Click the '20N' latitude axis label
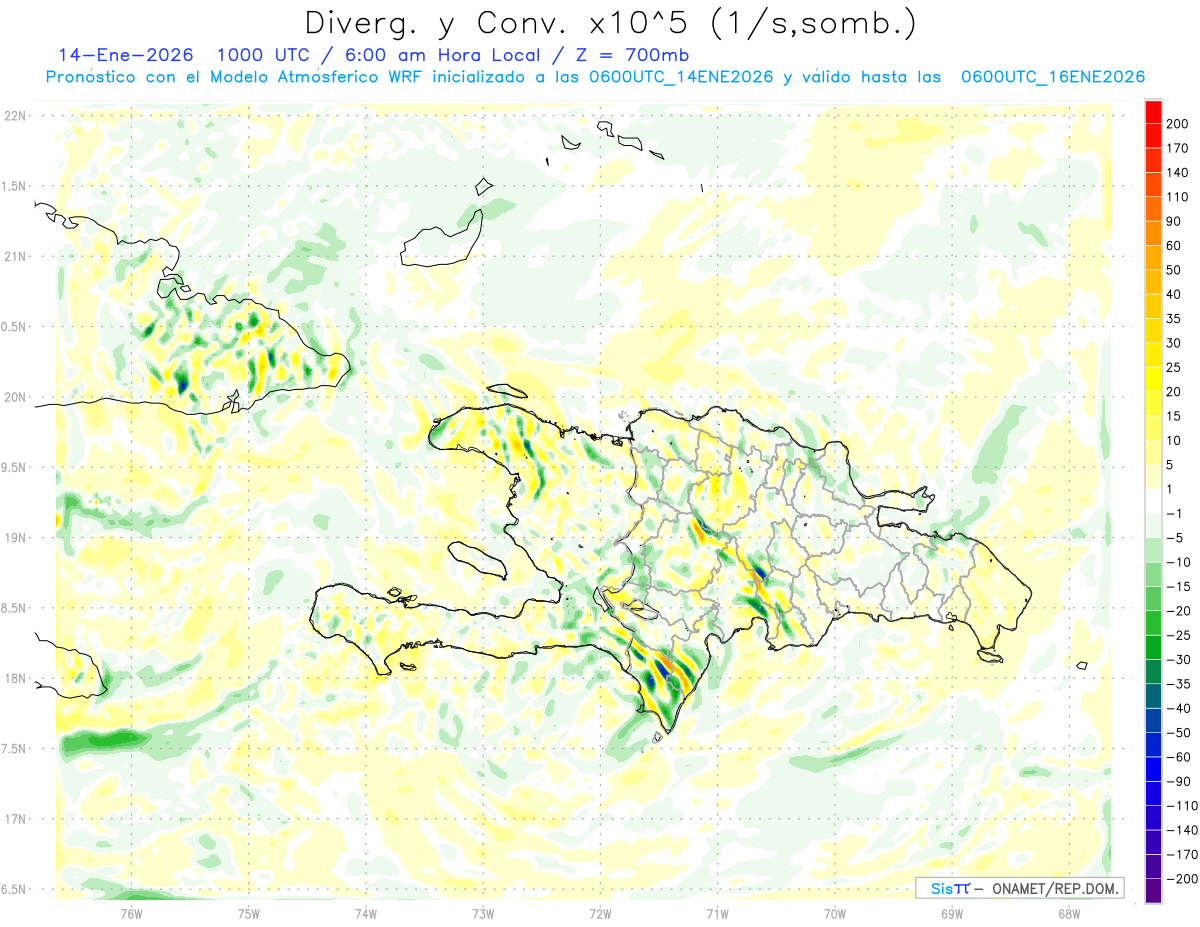1200x927 pixels. pos(14,397)
